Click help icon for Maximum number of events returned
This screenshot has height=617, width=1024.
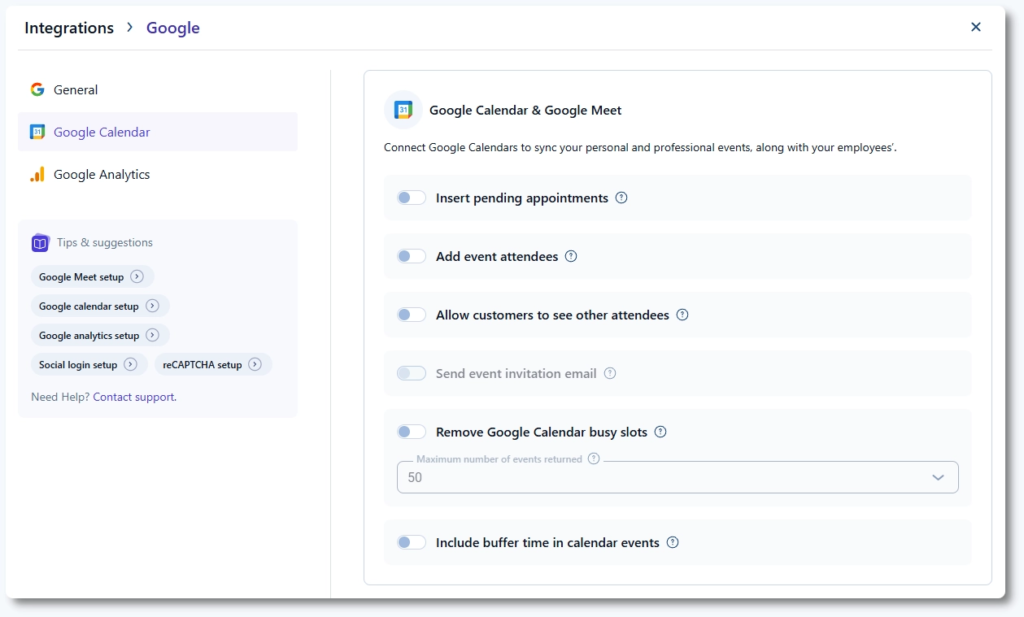[594, 459]
